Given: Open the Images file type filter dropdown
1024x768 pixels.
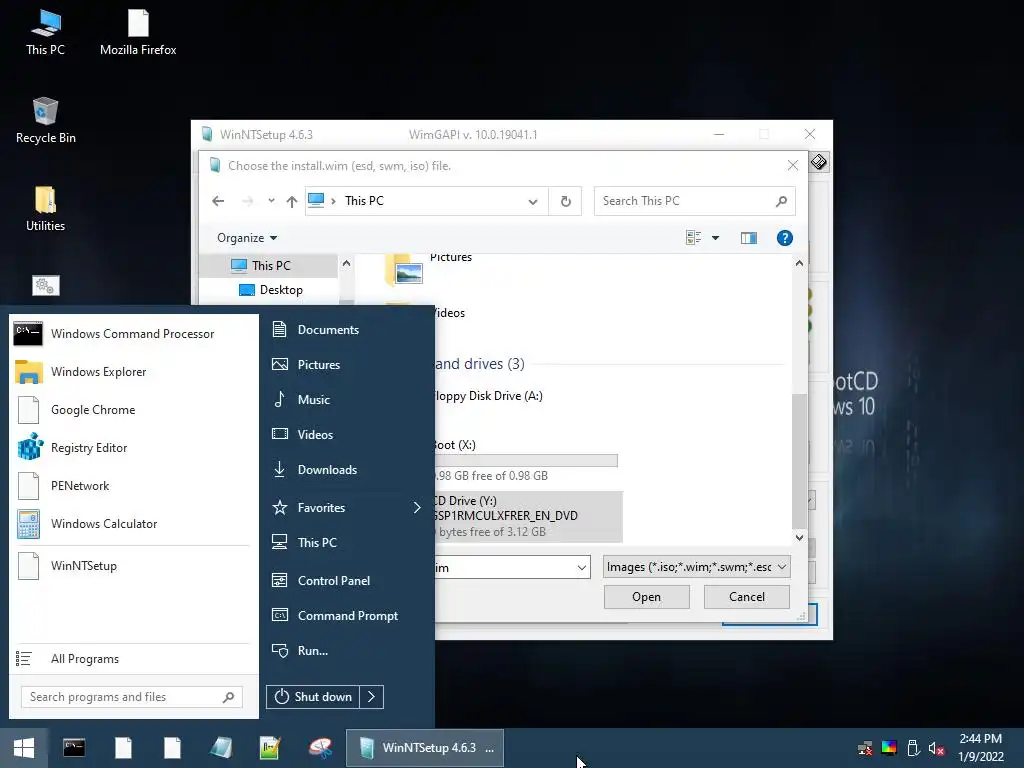Looking at the screenshot, I should click(696, 567).
